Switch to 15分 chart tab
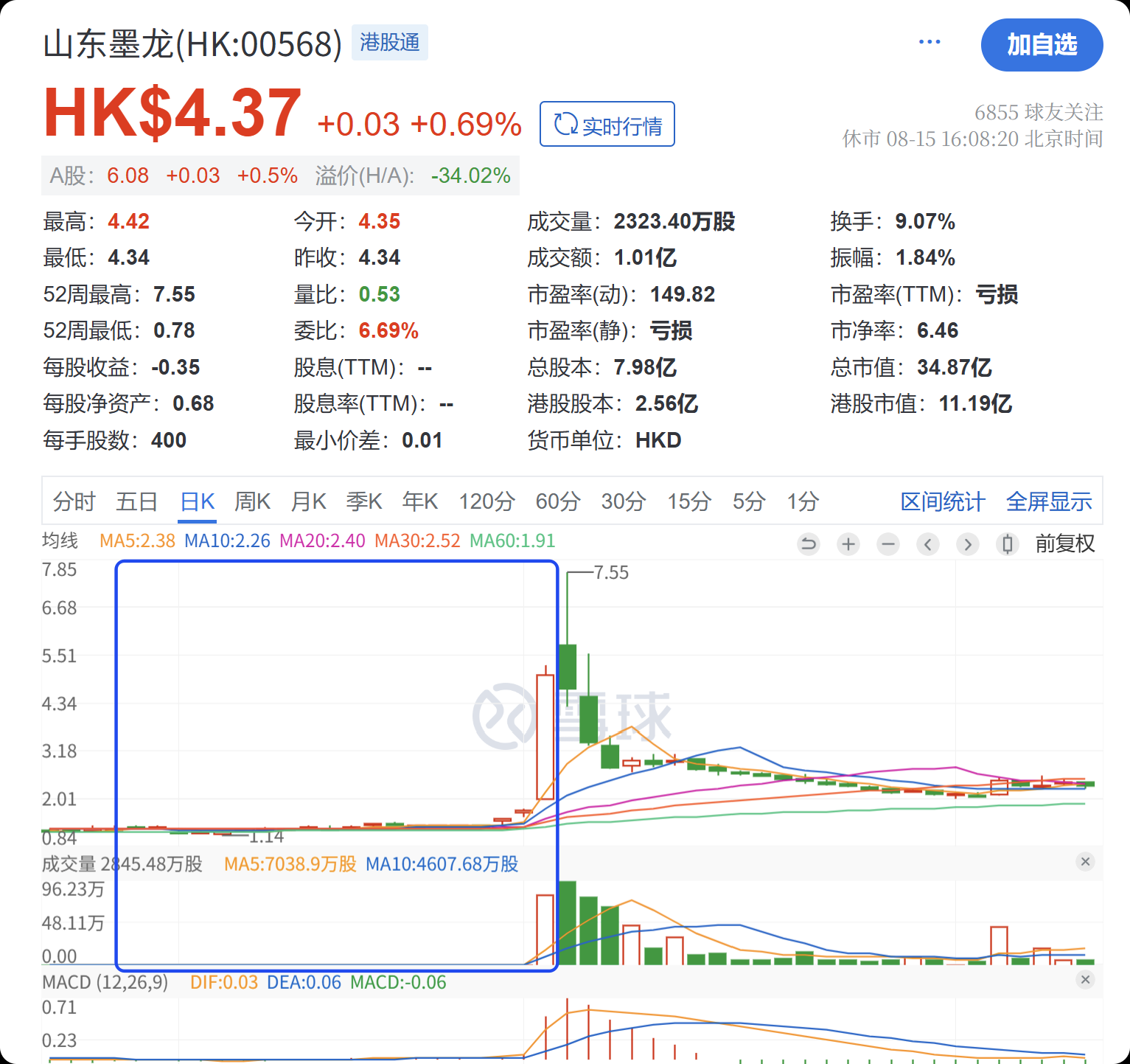 [689, 502]
